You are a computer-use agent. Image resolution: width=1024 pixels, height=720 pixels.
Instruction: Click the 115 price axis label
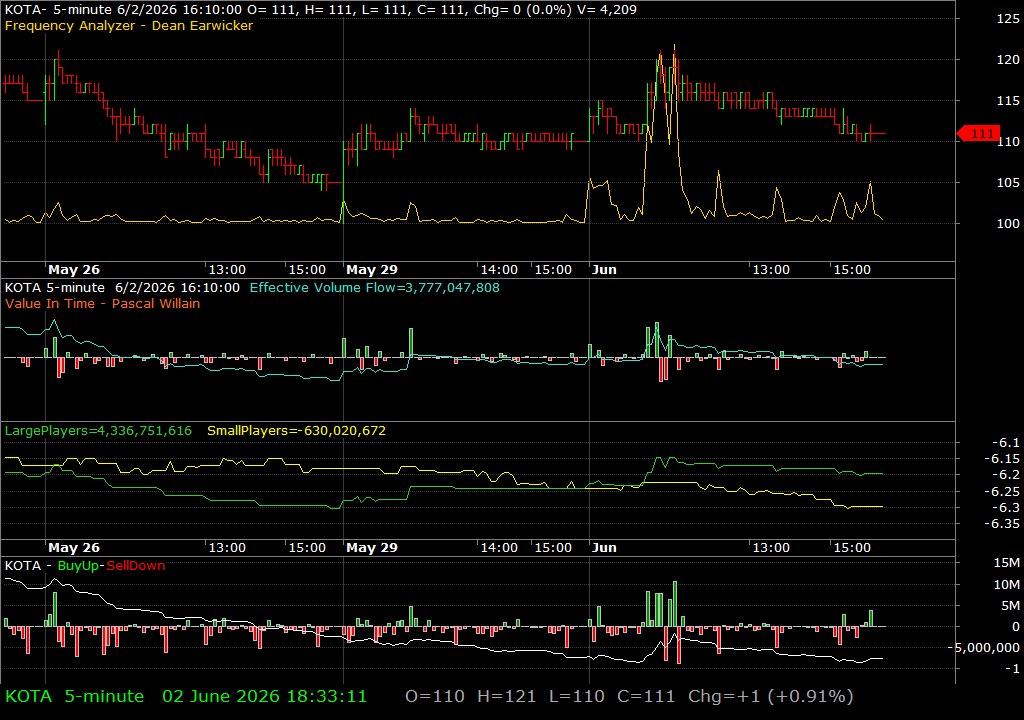1008,101
